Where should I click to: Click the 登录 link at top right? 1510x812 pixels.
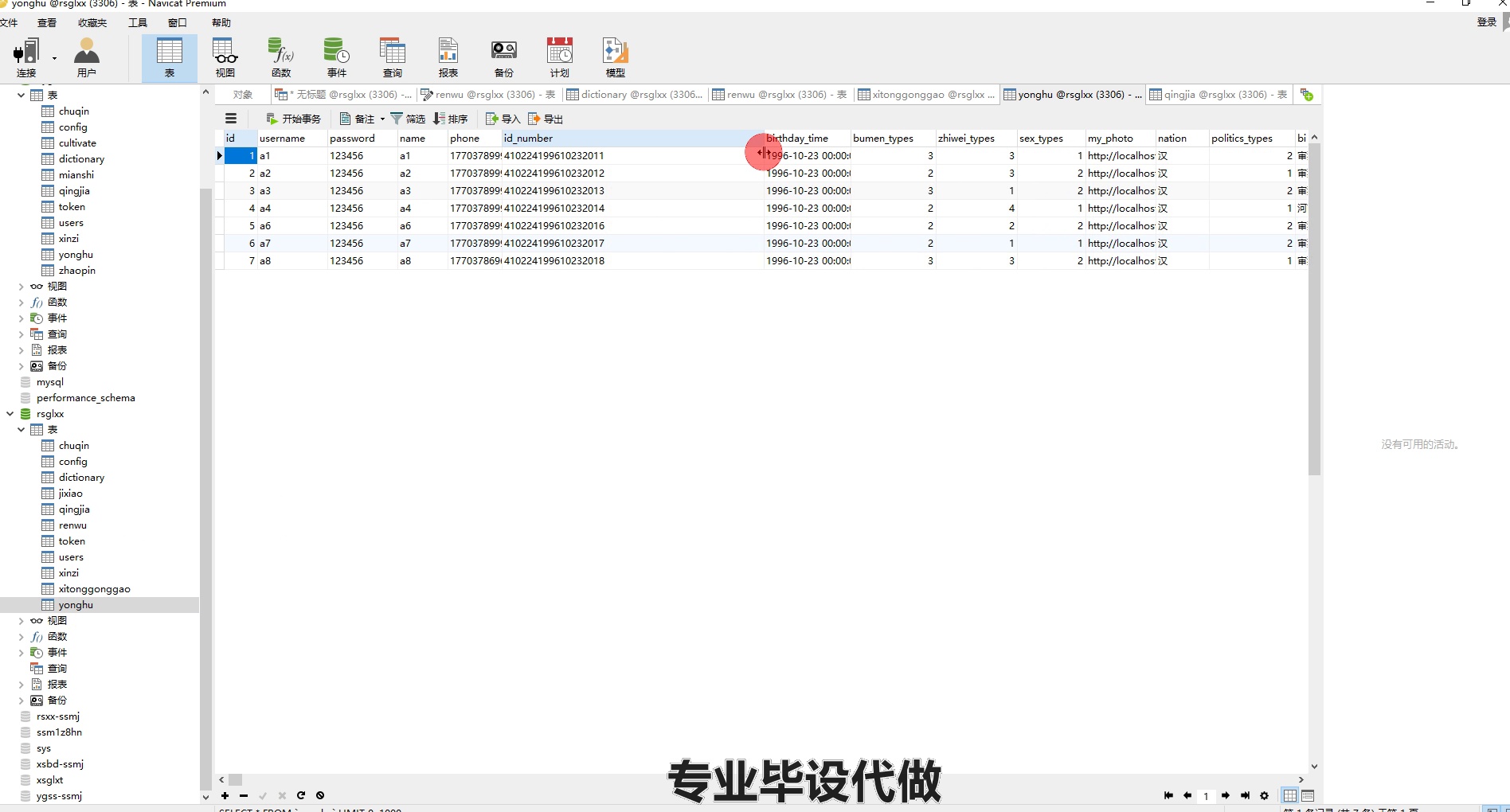point(1485,22)
